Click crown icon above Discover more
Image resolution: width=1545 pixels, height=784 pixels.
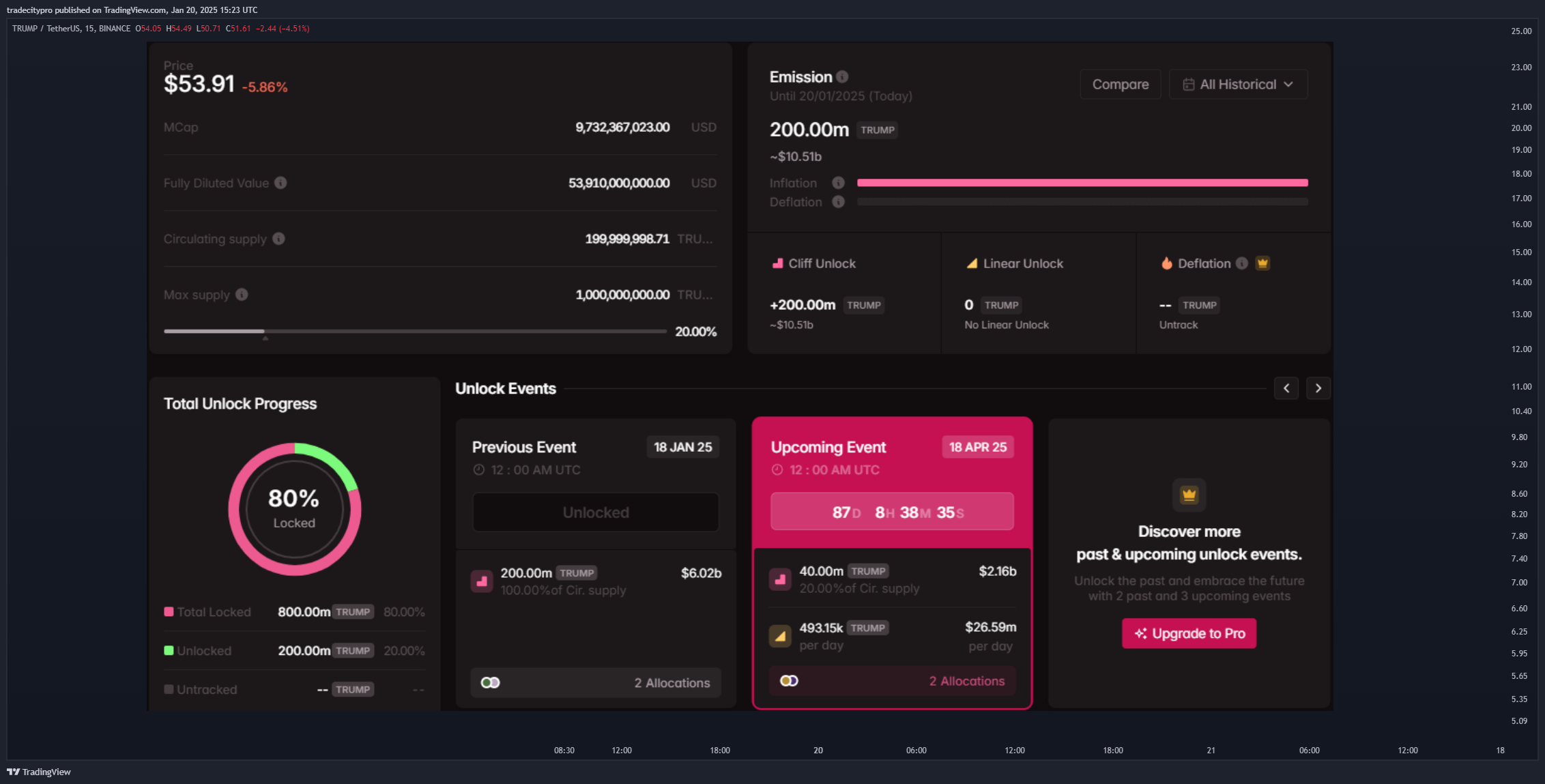(1189, 495)
